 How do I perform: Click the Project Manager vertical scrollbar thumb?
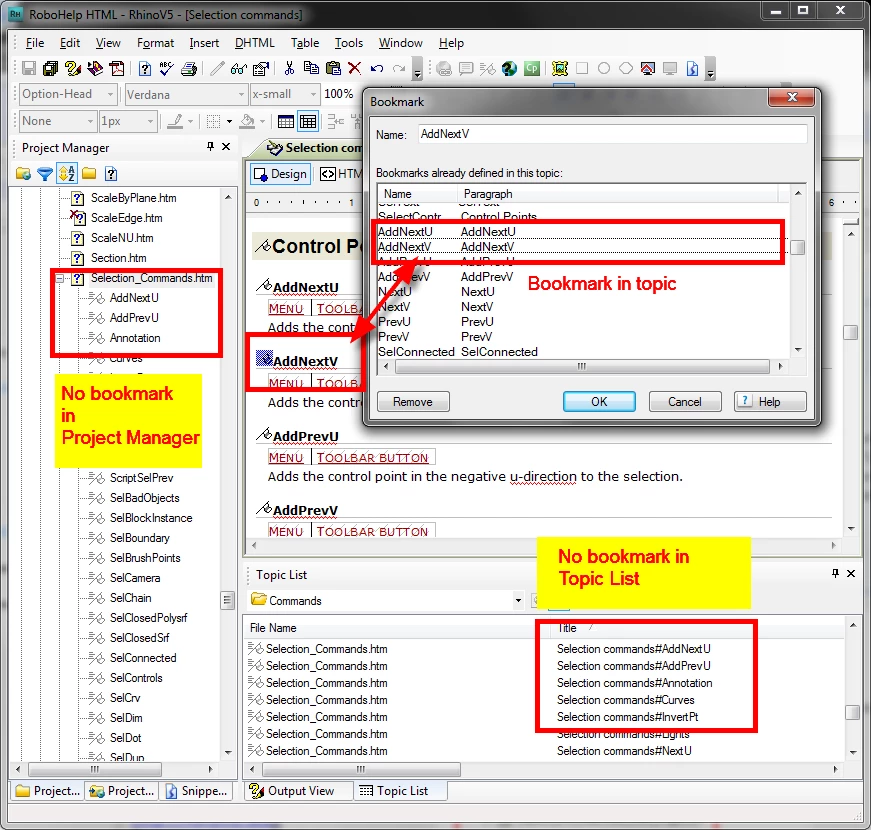pos(227,600)
